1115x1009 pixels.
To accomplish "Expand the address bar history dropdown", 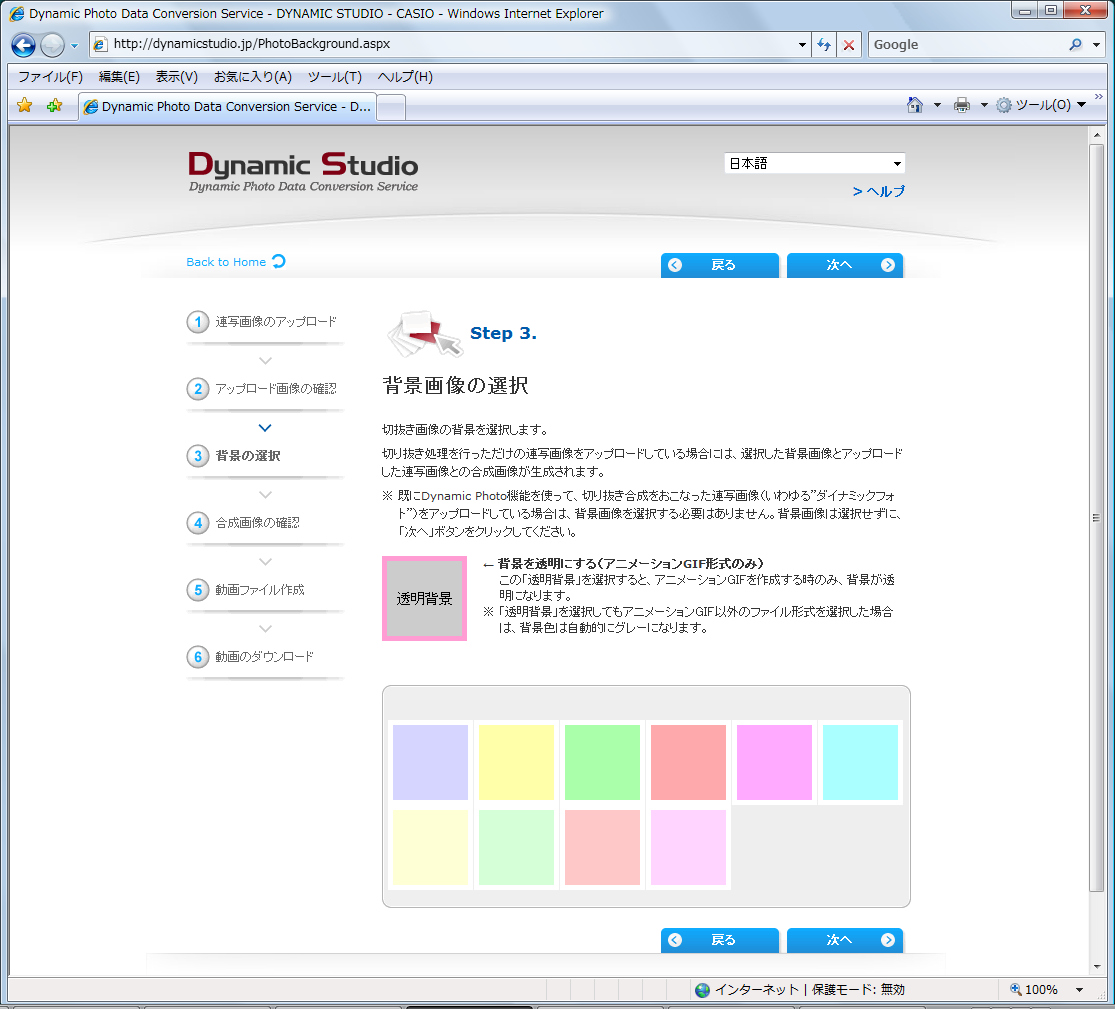I will (802, 44).
